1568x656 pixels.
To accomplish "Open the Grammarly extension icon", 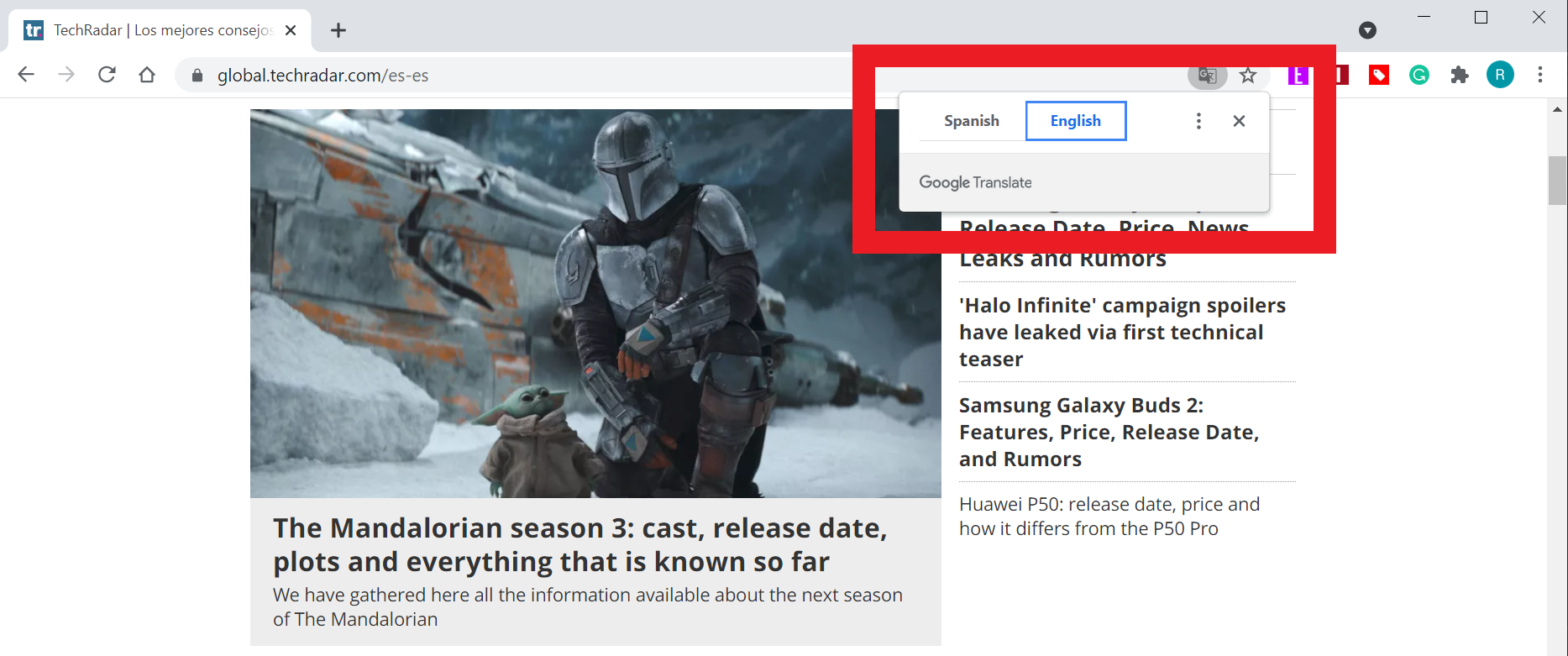I will pyautogui.click(x=1419, y=76).
